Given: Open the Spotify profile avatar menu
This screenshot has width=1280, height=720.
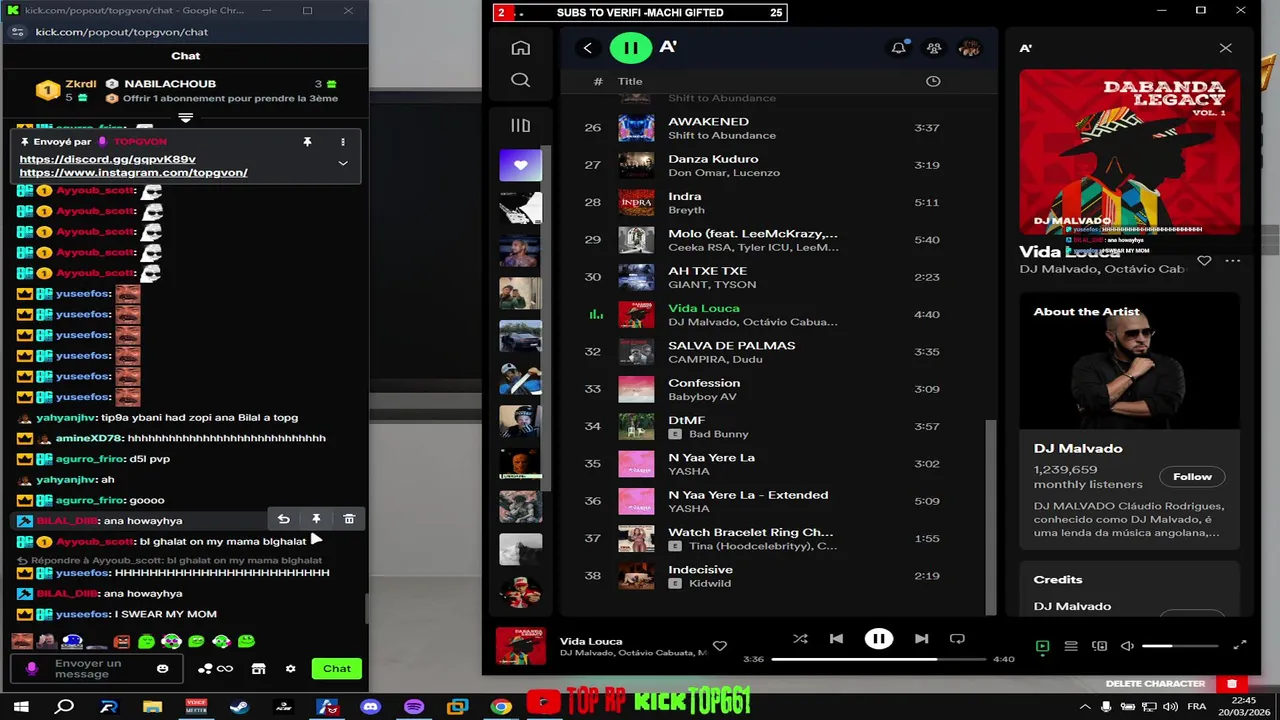Looking at the screenshot, I should tap(968, 48).
